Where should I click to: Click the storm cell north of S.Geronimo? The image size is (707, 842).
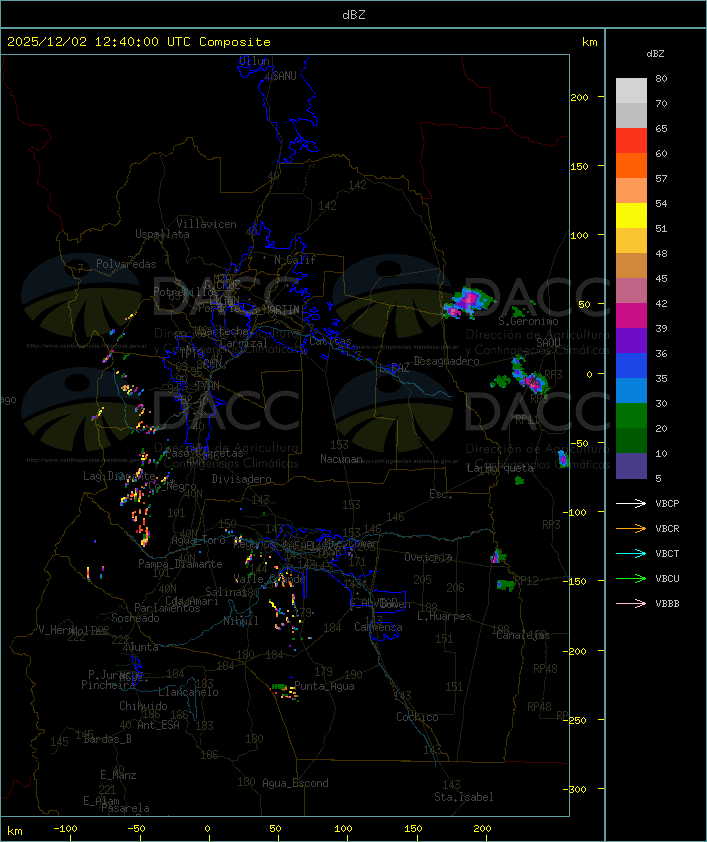tap(467, 302)
